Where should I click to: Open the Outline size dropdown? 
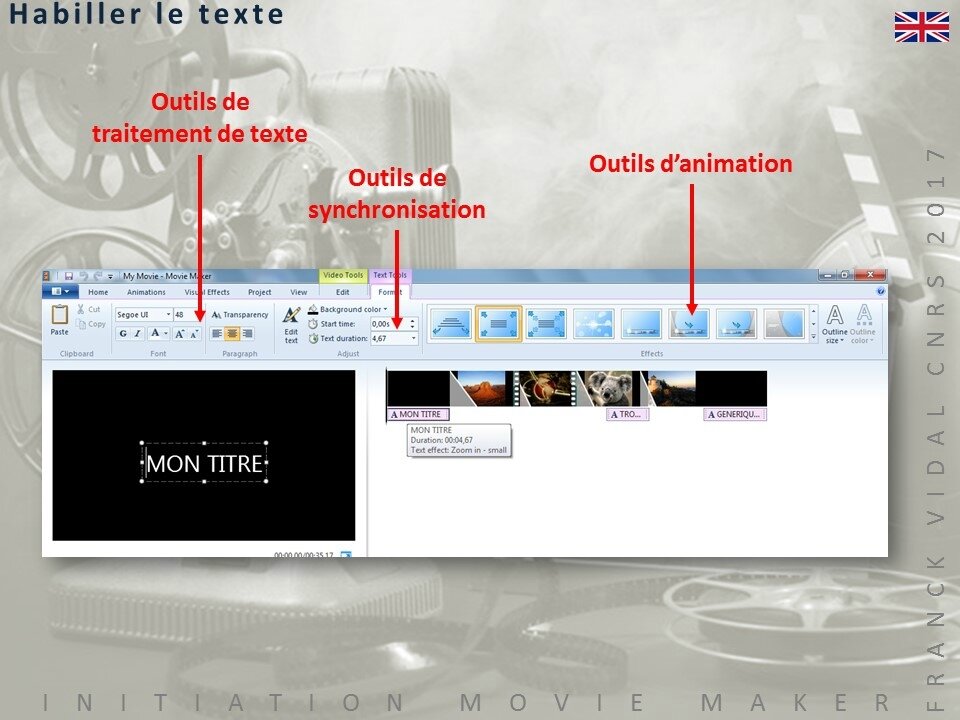tap(834, 324)
